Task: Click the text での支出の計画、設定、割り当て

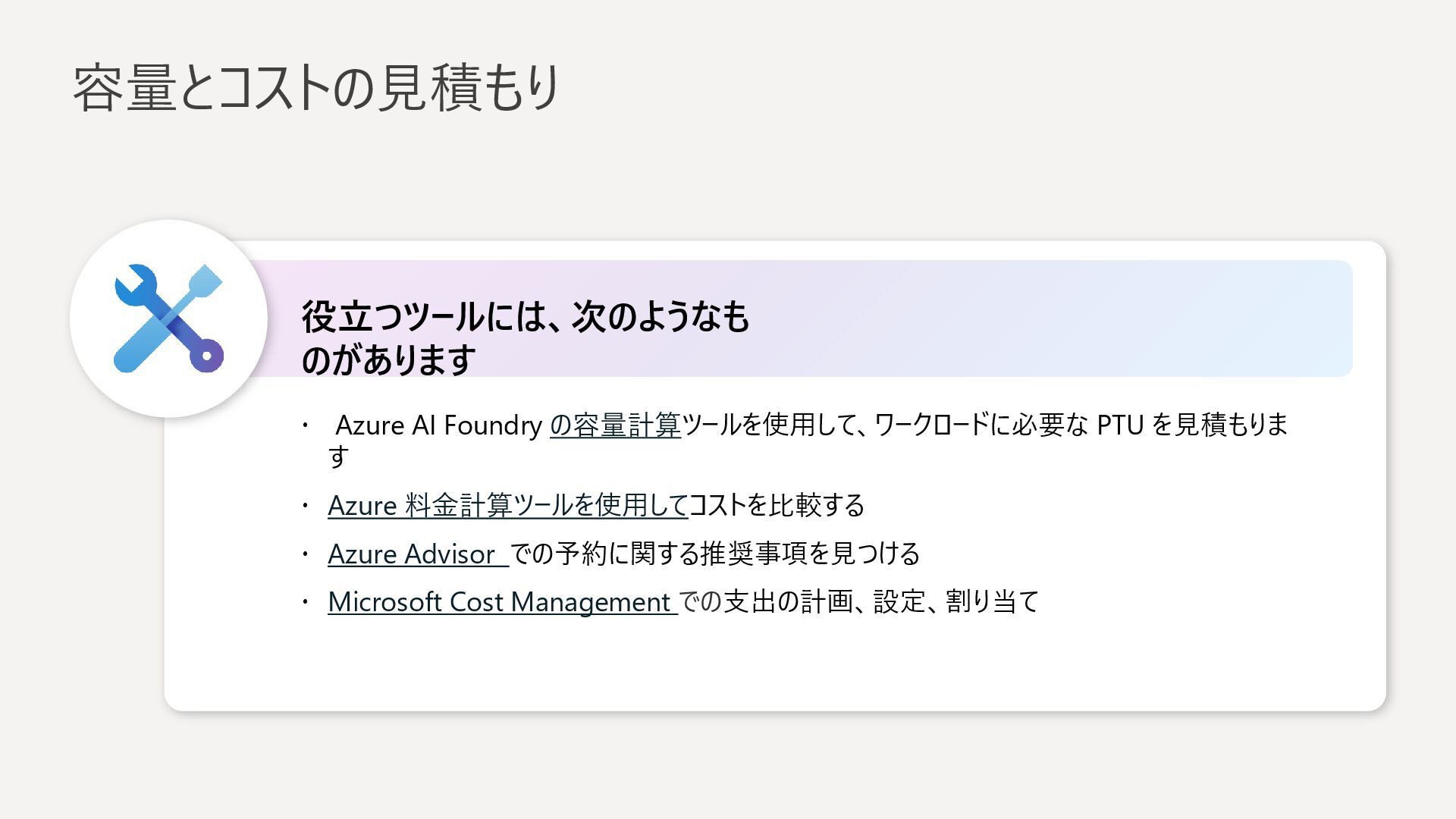Action: [x=858, y=602]
